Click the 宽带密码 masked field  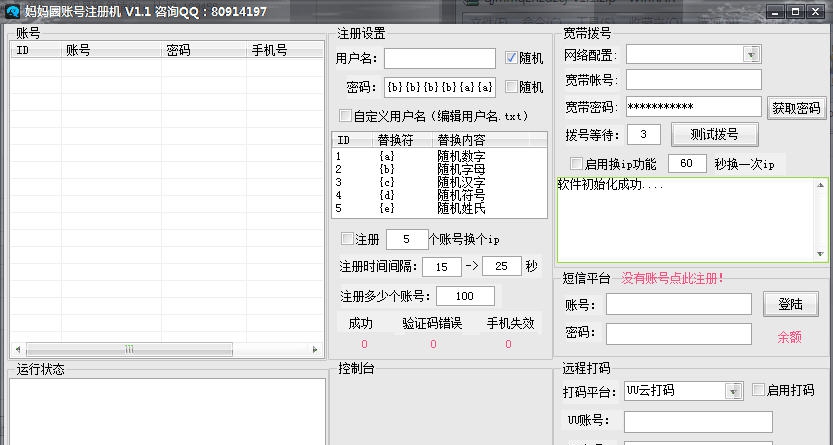pyautogui.click(x=694, y=107)
